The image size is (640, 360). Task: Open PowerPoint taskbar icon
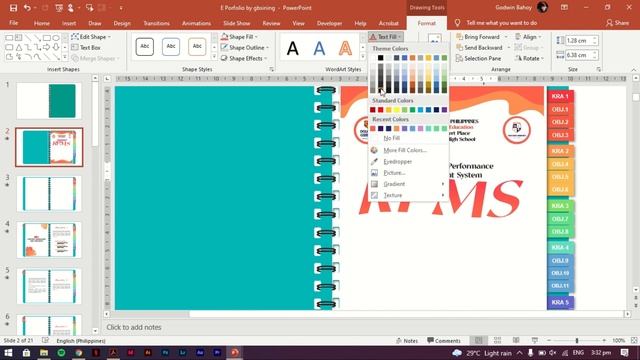(x=235, y=353)
